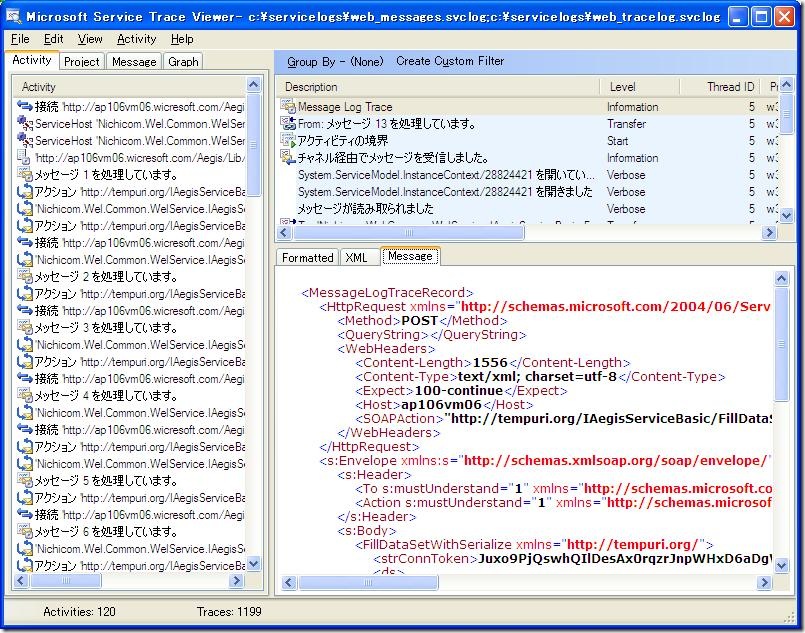Click the Service Trace Viewer icon in the title bar
The height and width of the screenshot is (633, 805).
(13, 17)
